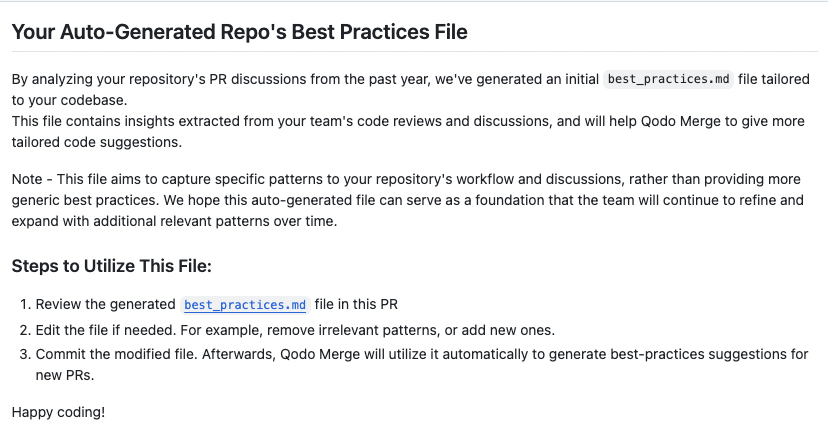This screenshot has height=427, width=828.
Task: Click the best_practices.md inline code in intro paragraph
Action: pos(669,79)
